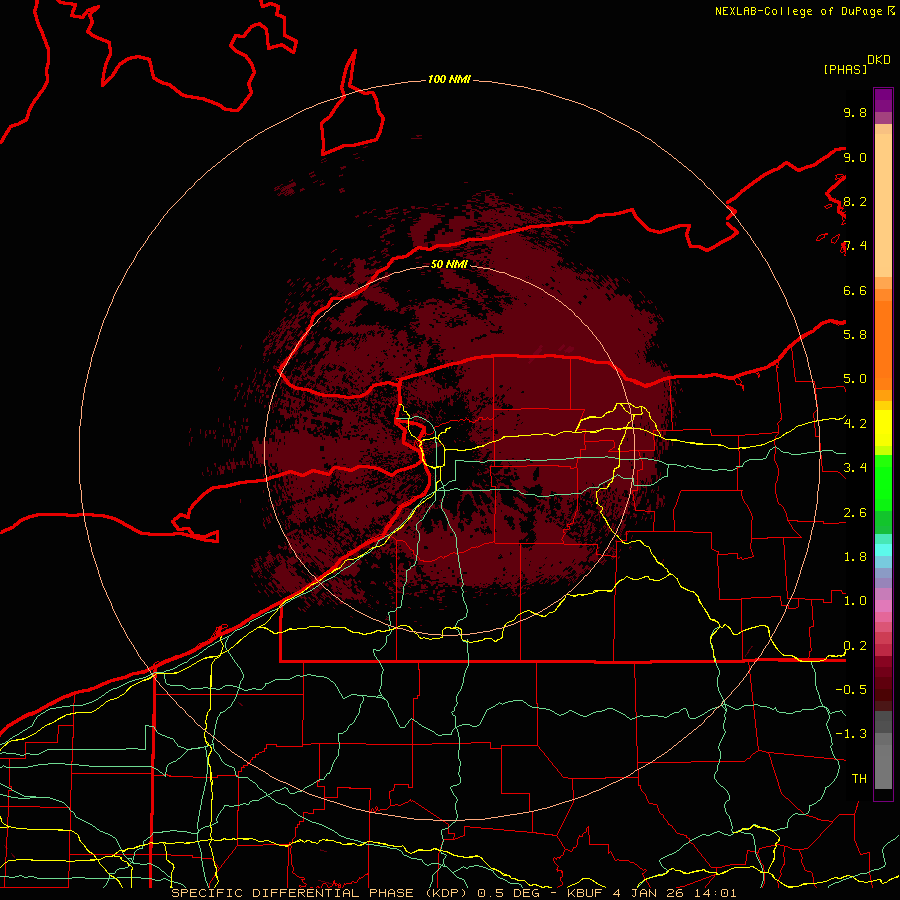Click the 9.0 value on the color scale
Screen dimensions: 900x900
[x=855, y=157]
